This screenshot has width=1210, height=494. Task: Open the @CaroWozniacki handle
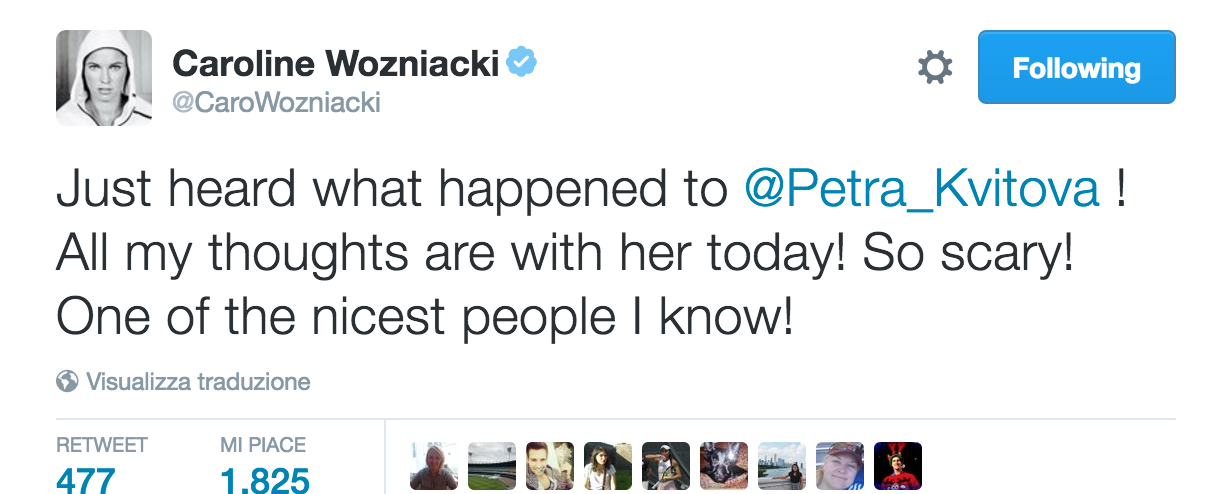(x=276, y=103)
